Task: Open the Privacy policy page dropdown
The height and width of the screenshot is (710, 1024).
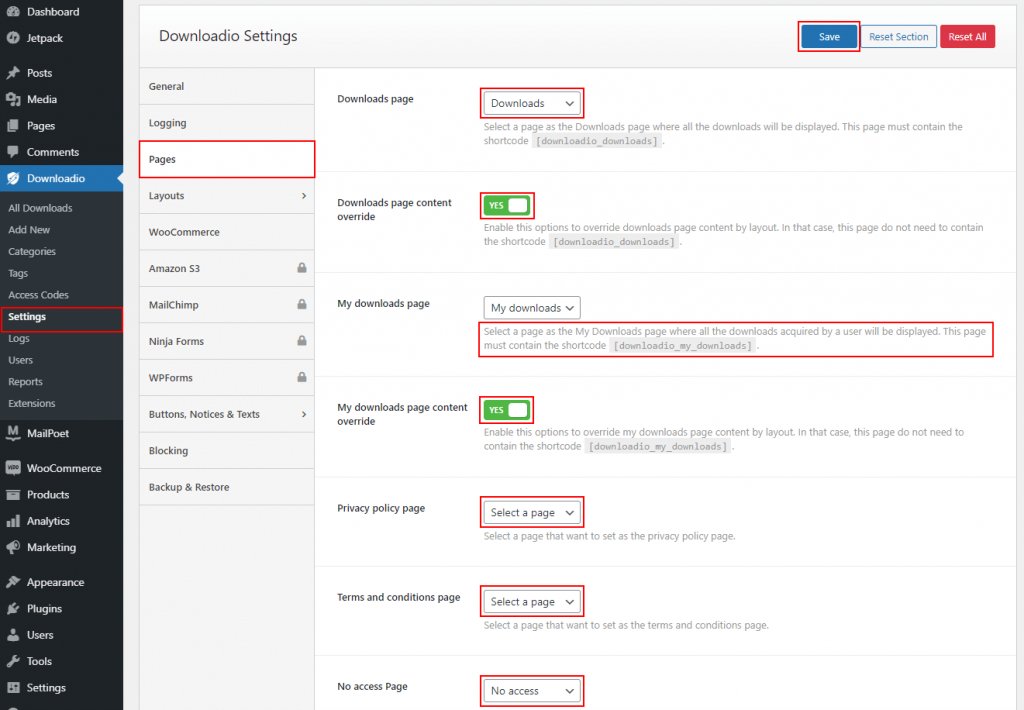Action: point(532,513)
